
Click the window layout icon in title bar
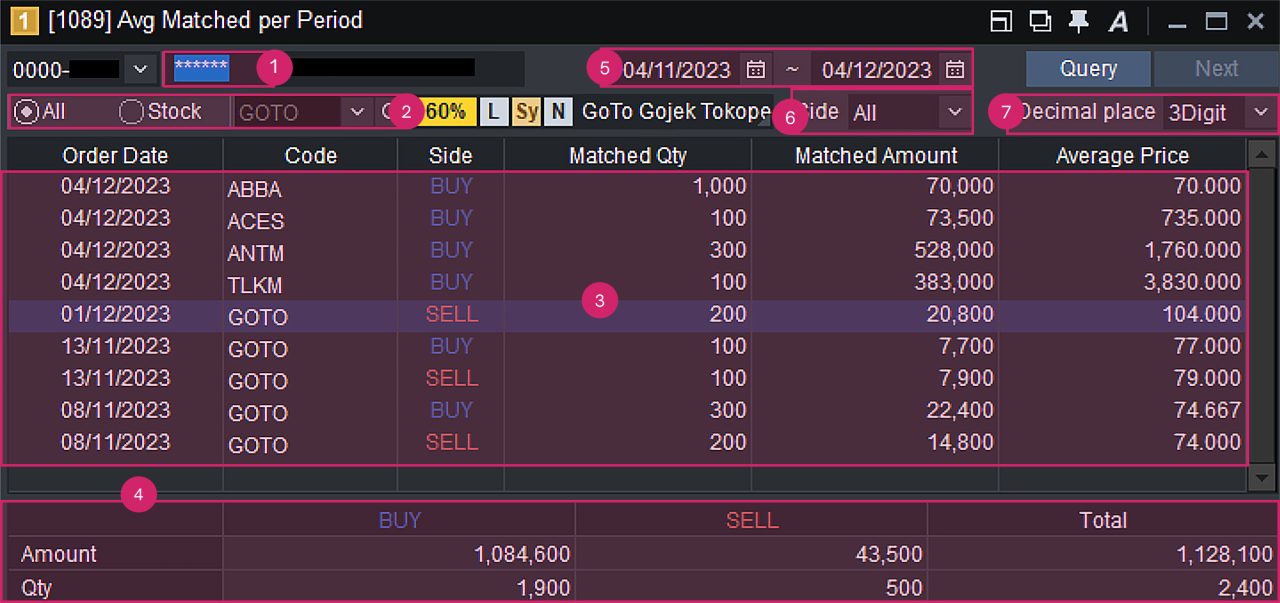pyautogui.click(x=1001, y=21)
